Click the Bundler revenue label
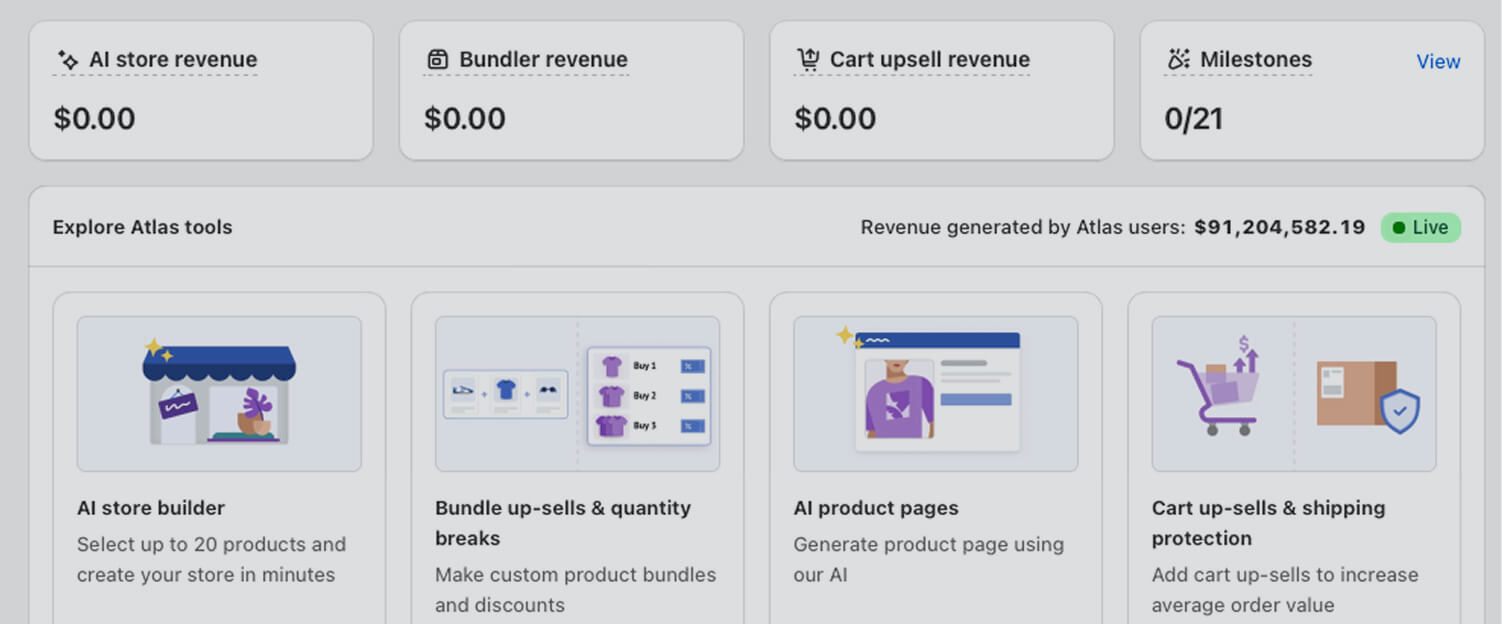1502x624 pixels. (543, 60)
